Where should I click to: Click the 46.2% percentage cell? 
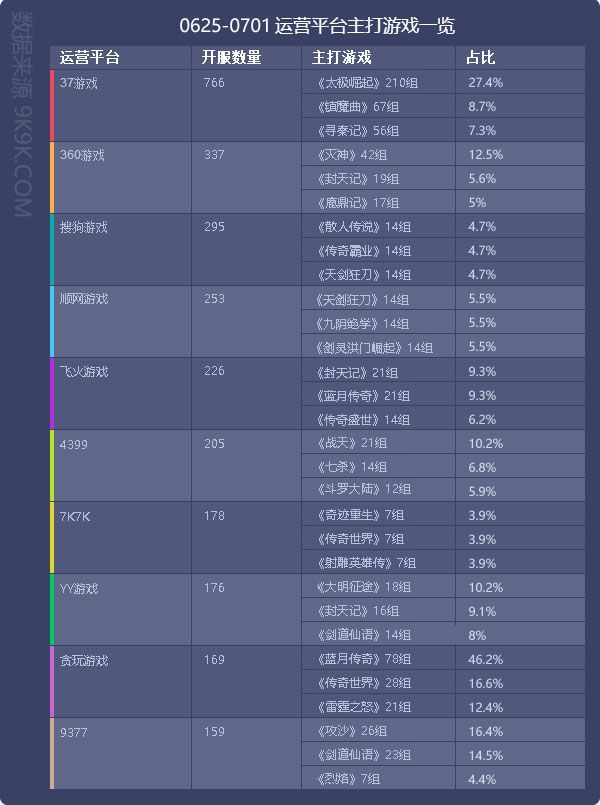tap(520, 659)
